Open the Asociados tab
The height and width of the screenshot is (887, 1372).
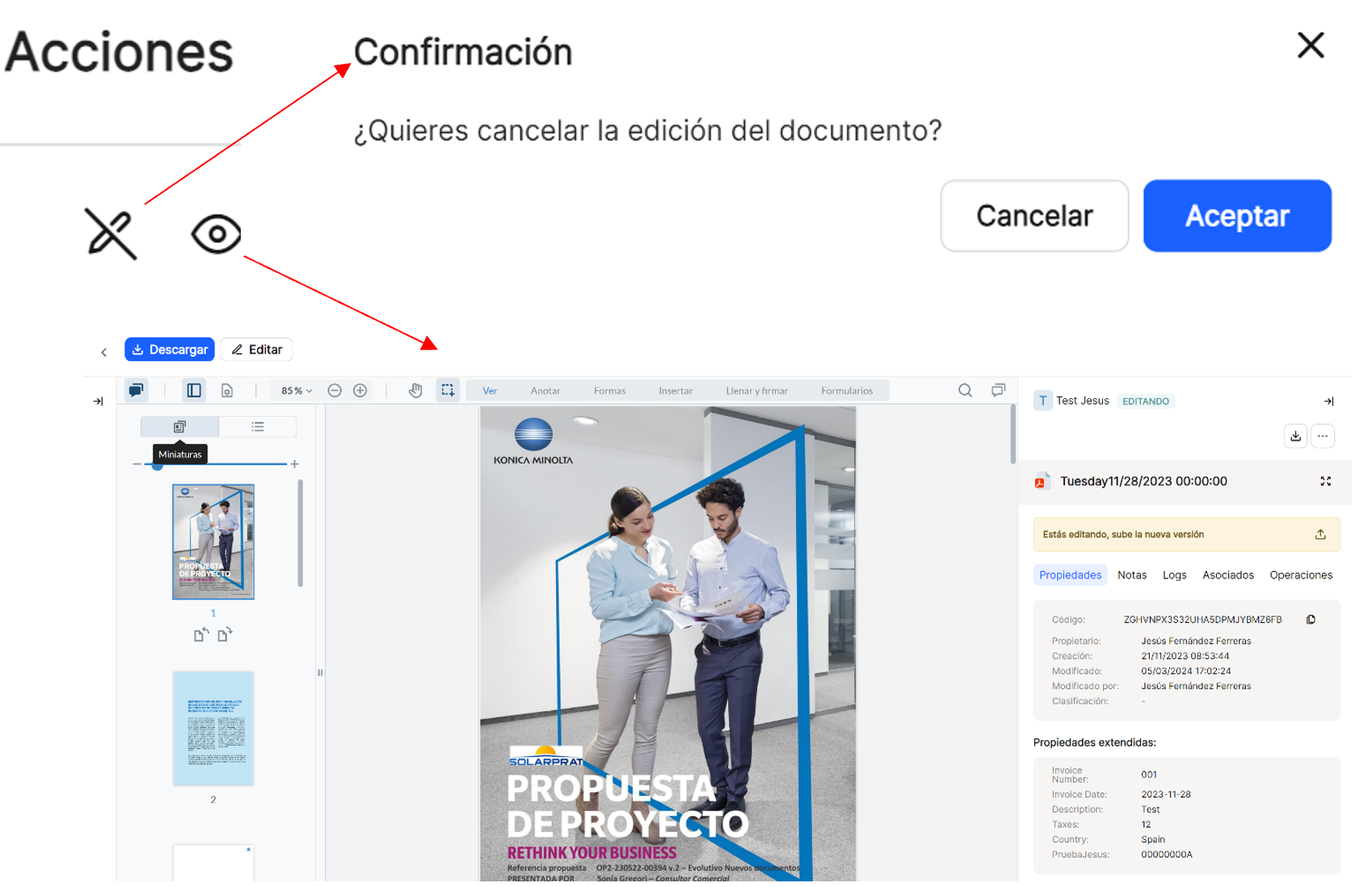[x=1227, y=575]
